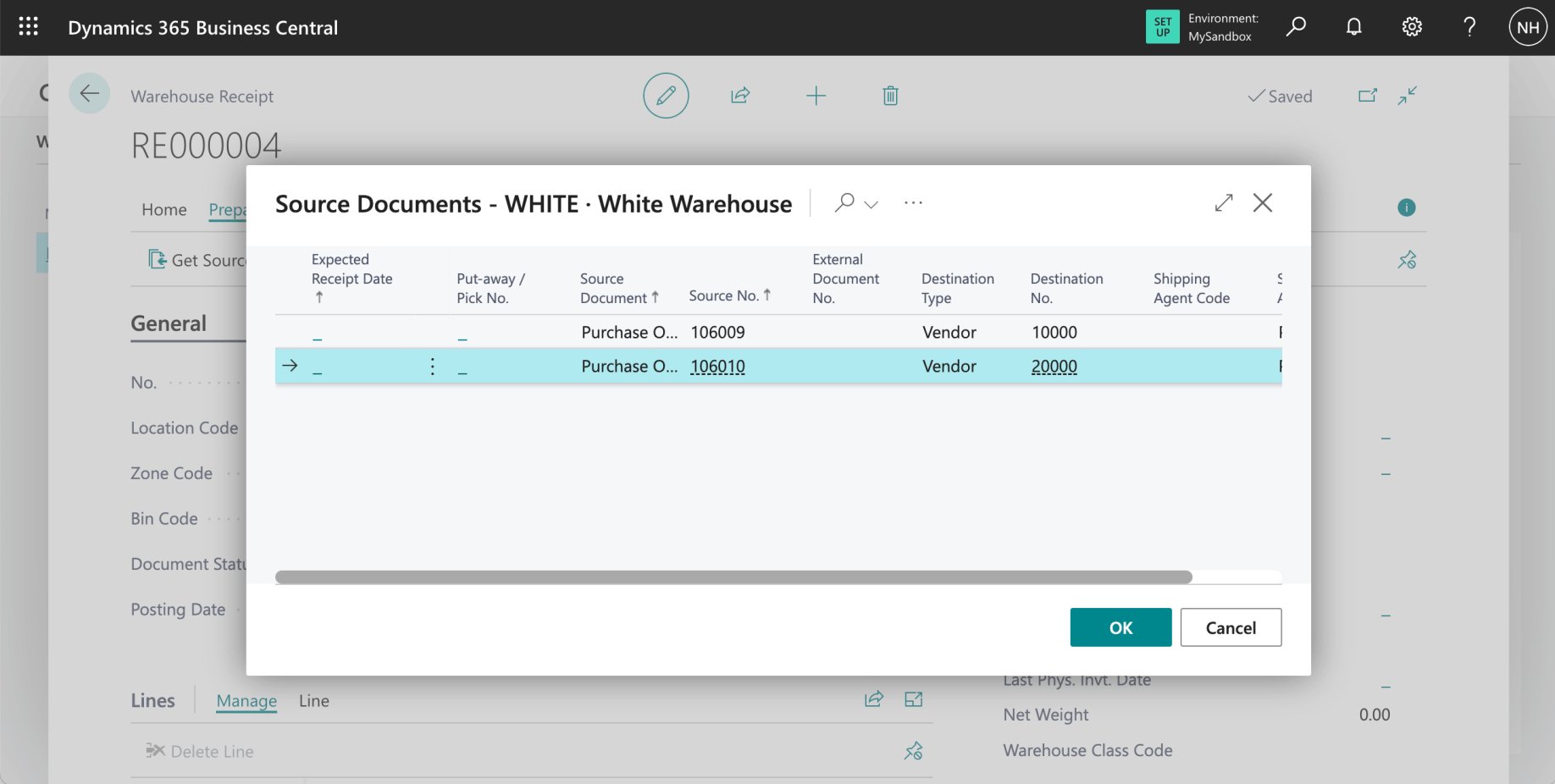Image resolution: width=1555 pixels, height=784 pixels.
Task: Open the Line tab in Lines section
Action: [314, 700]
